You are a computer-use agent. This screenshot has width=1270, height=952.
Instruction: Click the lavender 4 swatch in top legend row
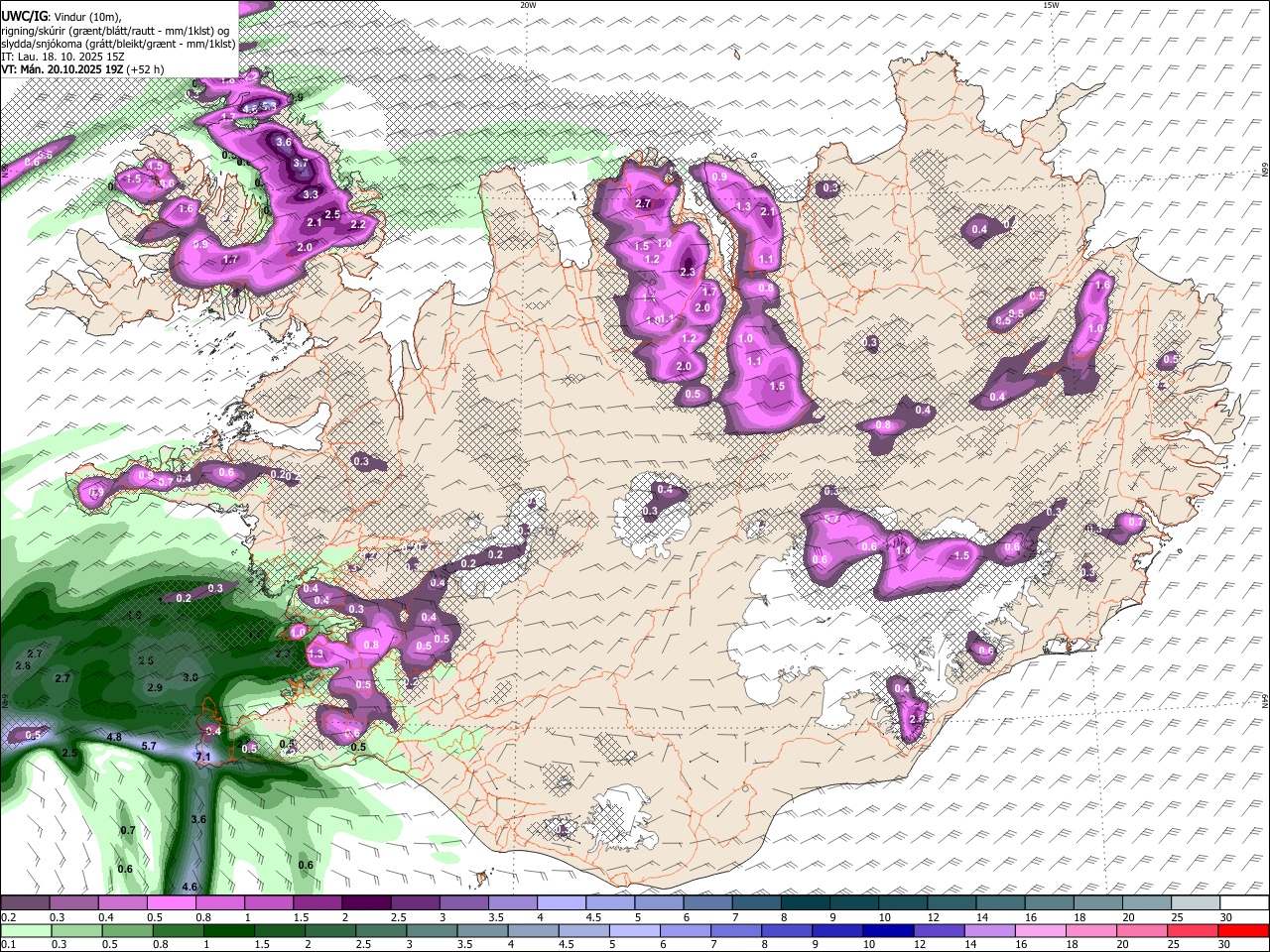(562, 903)
